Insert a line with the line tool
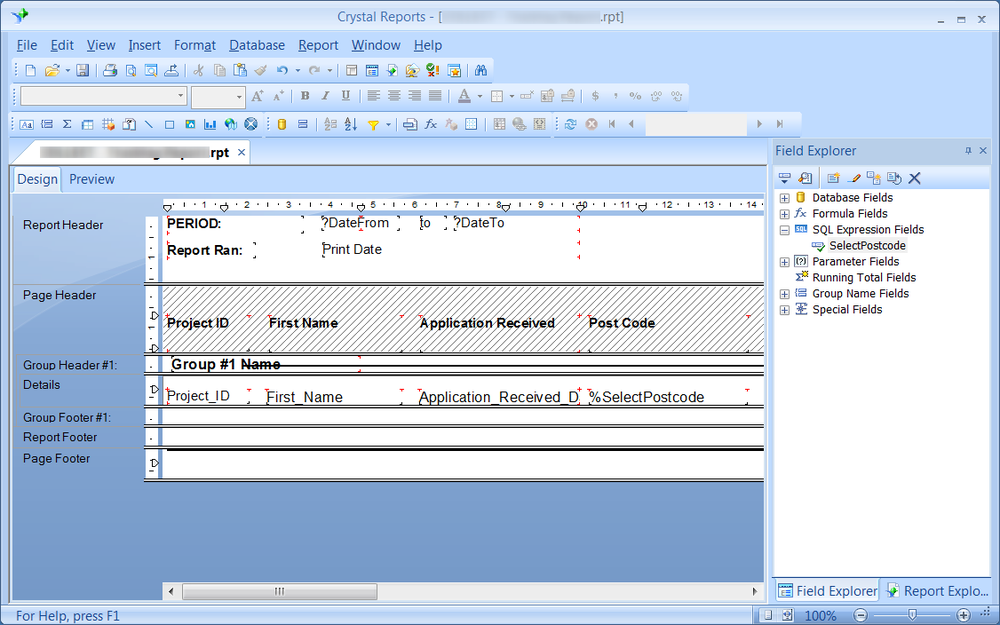The height and width of the screenshot is (625, 1000). pyautogui.click(x=149, y=124)
